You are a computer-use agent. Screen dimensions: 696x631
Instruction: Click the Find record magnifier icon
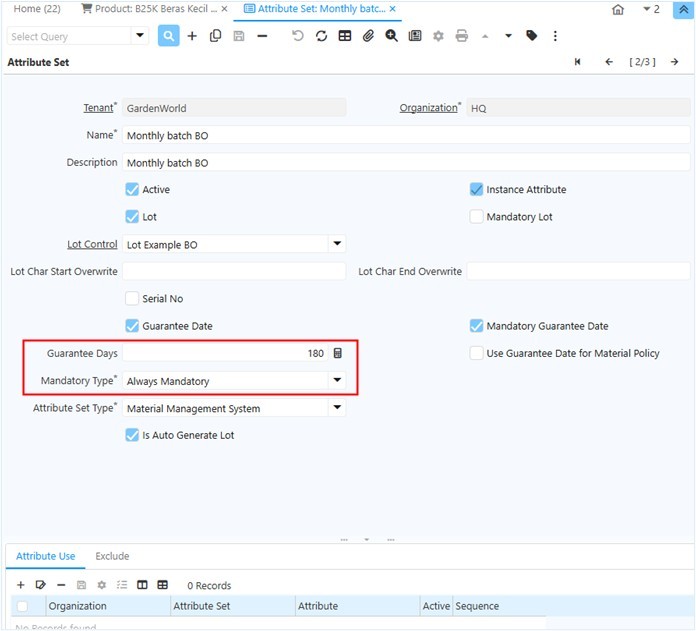click(x=168, y=36)
